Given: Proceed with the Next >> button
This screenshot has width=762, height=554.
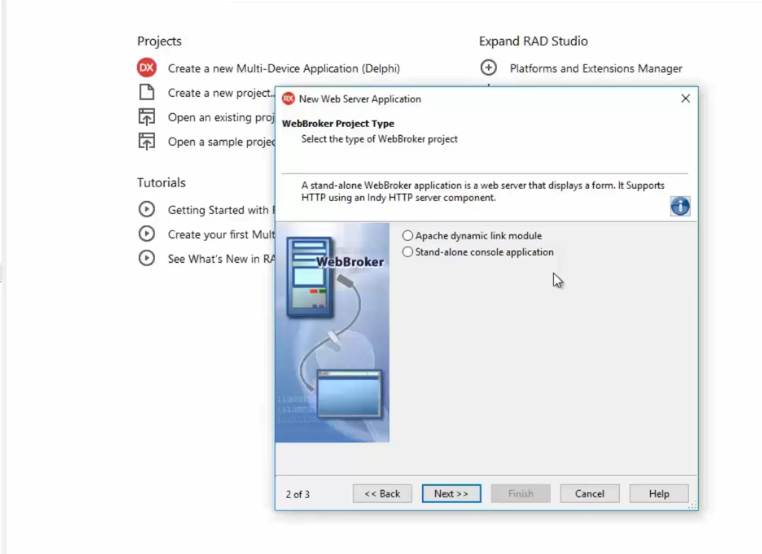Looking at the screenshot, I should click(451, 493).
